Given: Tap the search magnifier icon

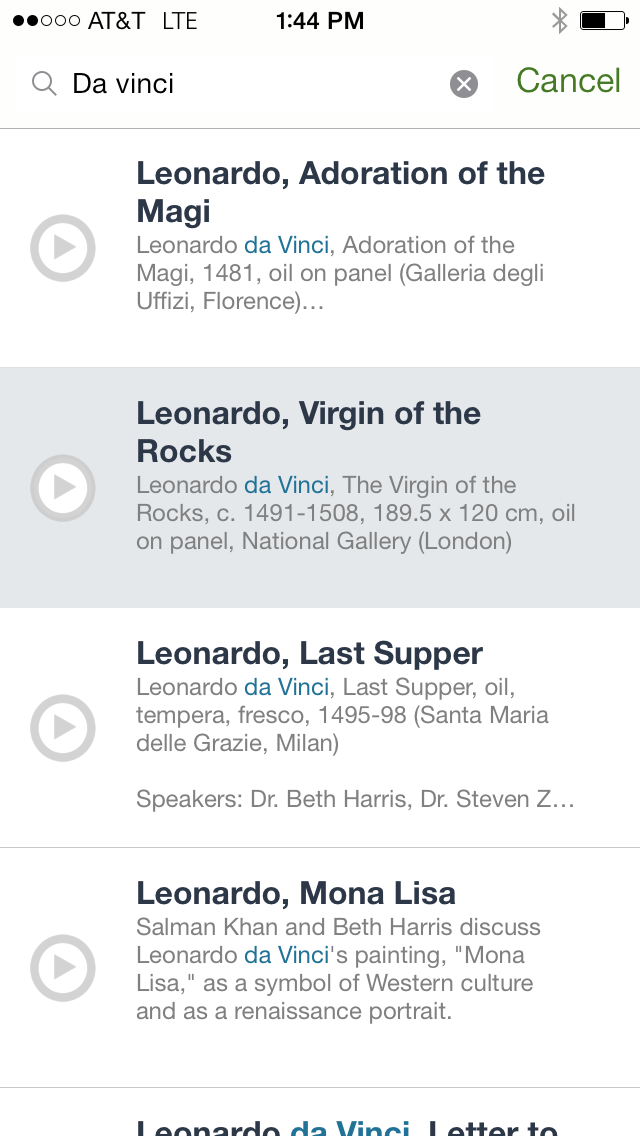Looking at the screenshot, I should (x=44, y=84).
